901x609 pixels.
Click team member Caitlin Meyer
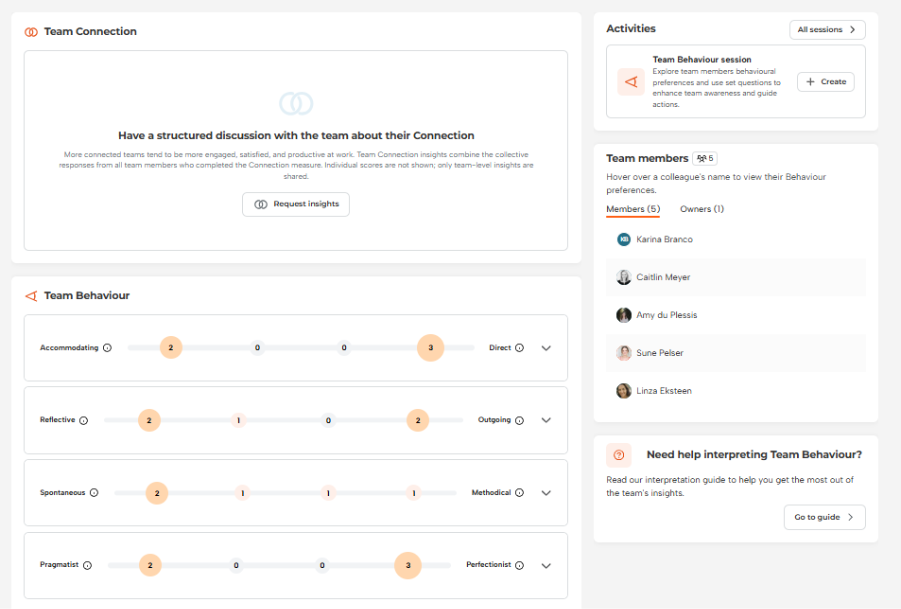pyautogui.click(x=663, y=277)
